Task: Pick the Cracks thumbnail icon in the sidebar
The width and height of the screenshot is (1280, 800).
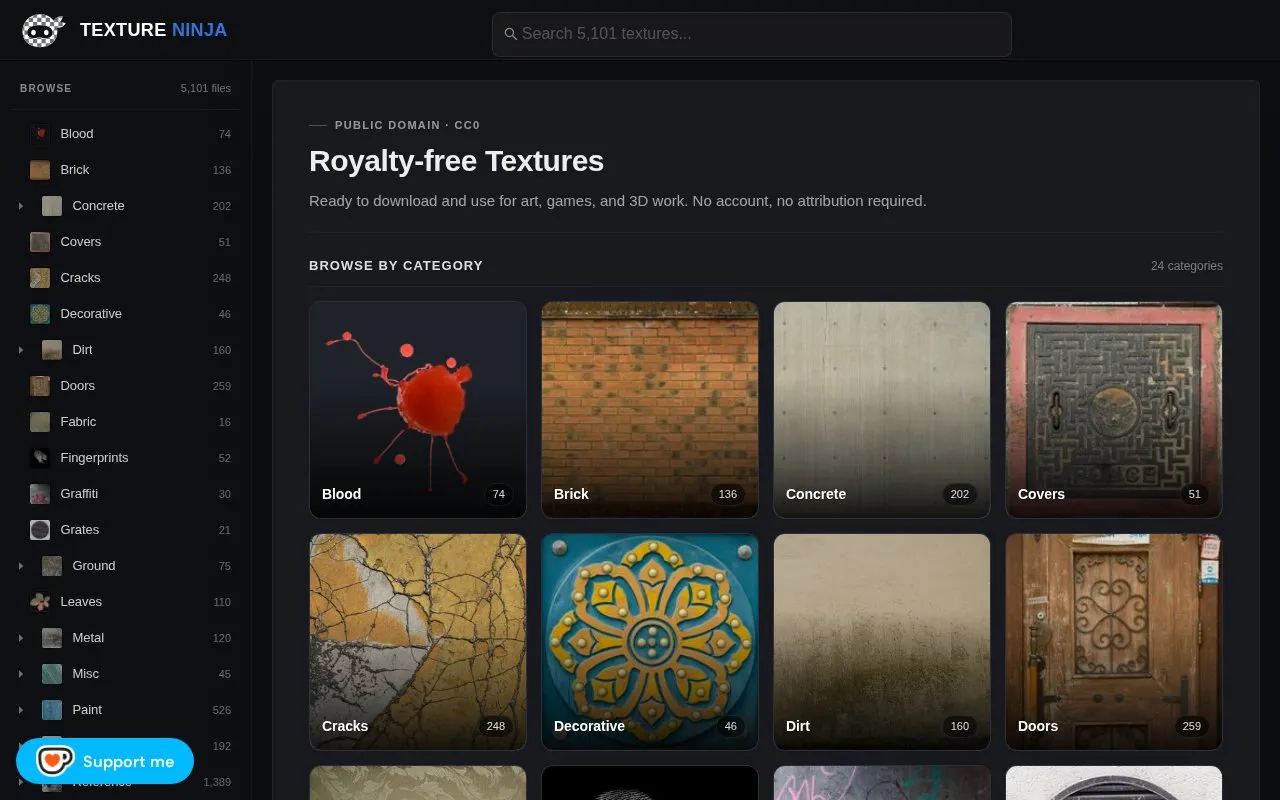Action: coord(40,277)
